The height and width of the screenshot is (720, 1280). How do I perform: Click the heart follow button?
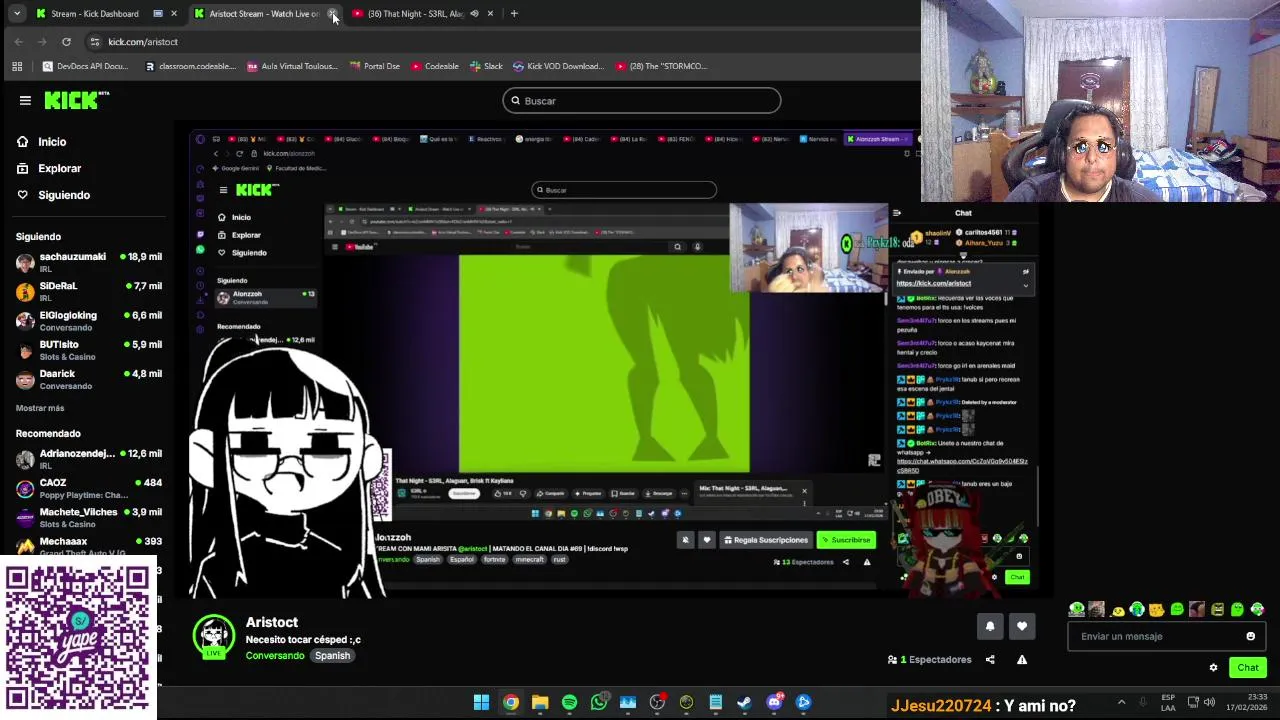click(x=1021, y=626)
